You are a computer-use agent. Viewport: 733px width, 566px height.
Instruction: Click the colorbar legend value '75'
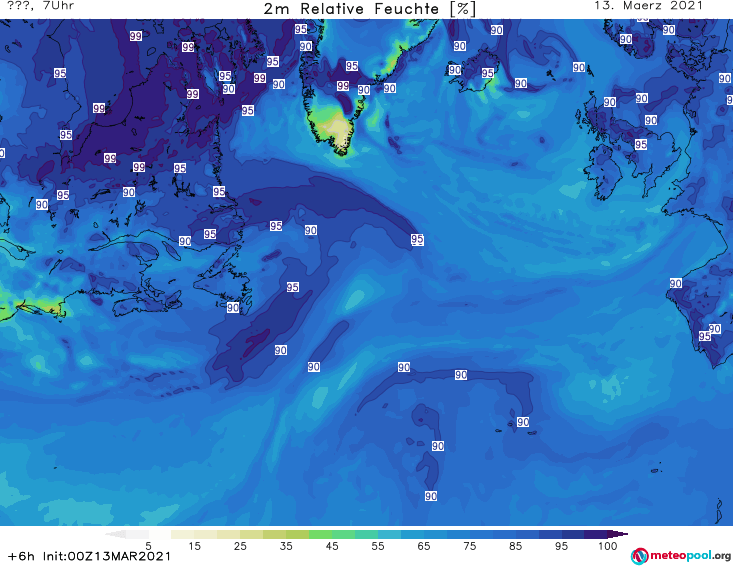(x=469, y=546)
